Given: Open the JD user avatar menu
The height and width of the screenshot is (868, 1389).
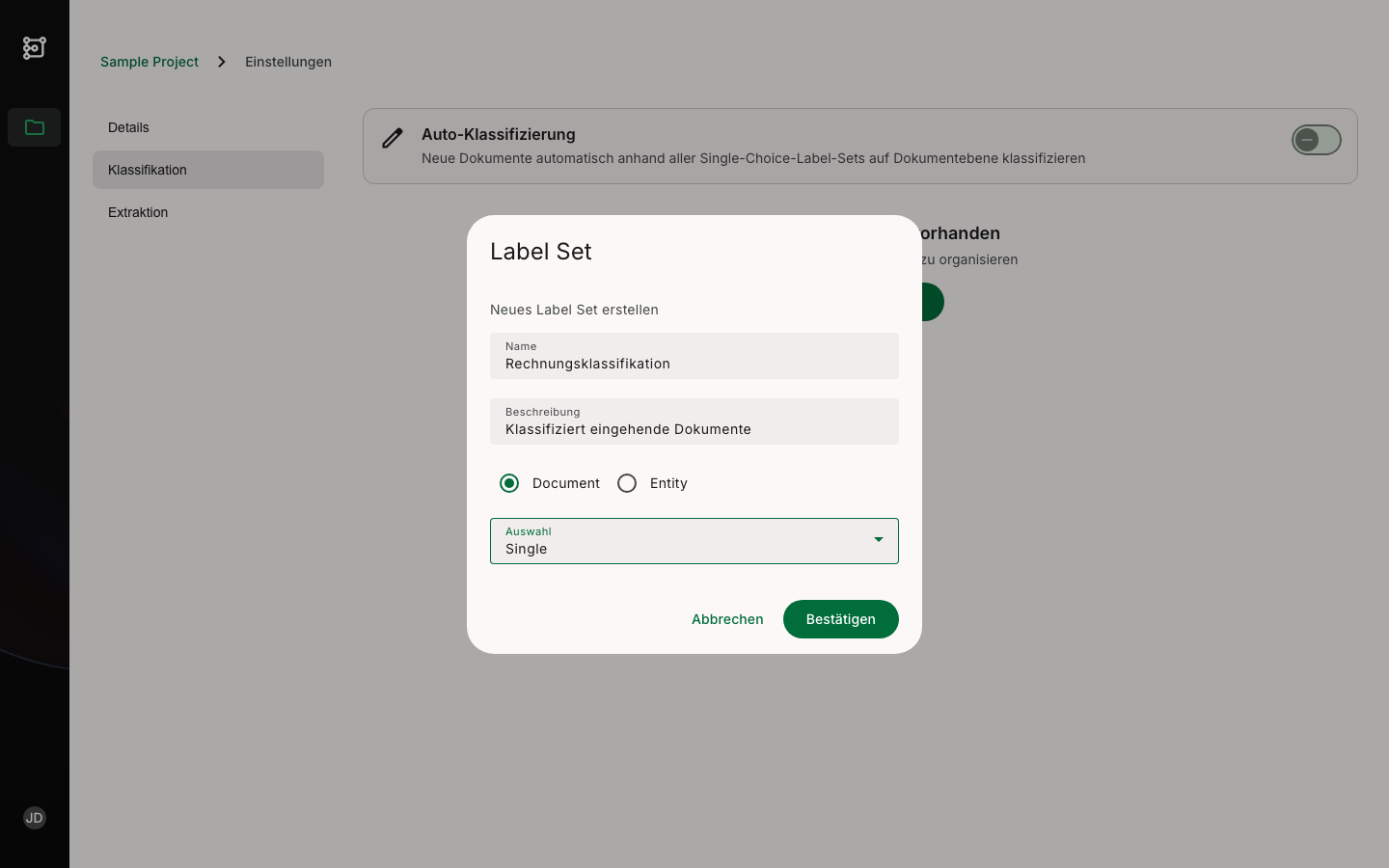Looking at the screenshot, I should pos(35,818).
